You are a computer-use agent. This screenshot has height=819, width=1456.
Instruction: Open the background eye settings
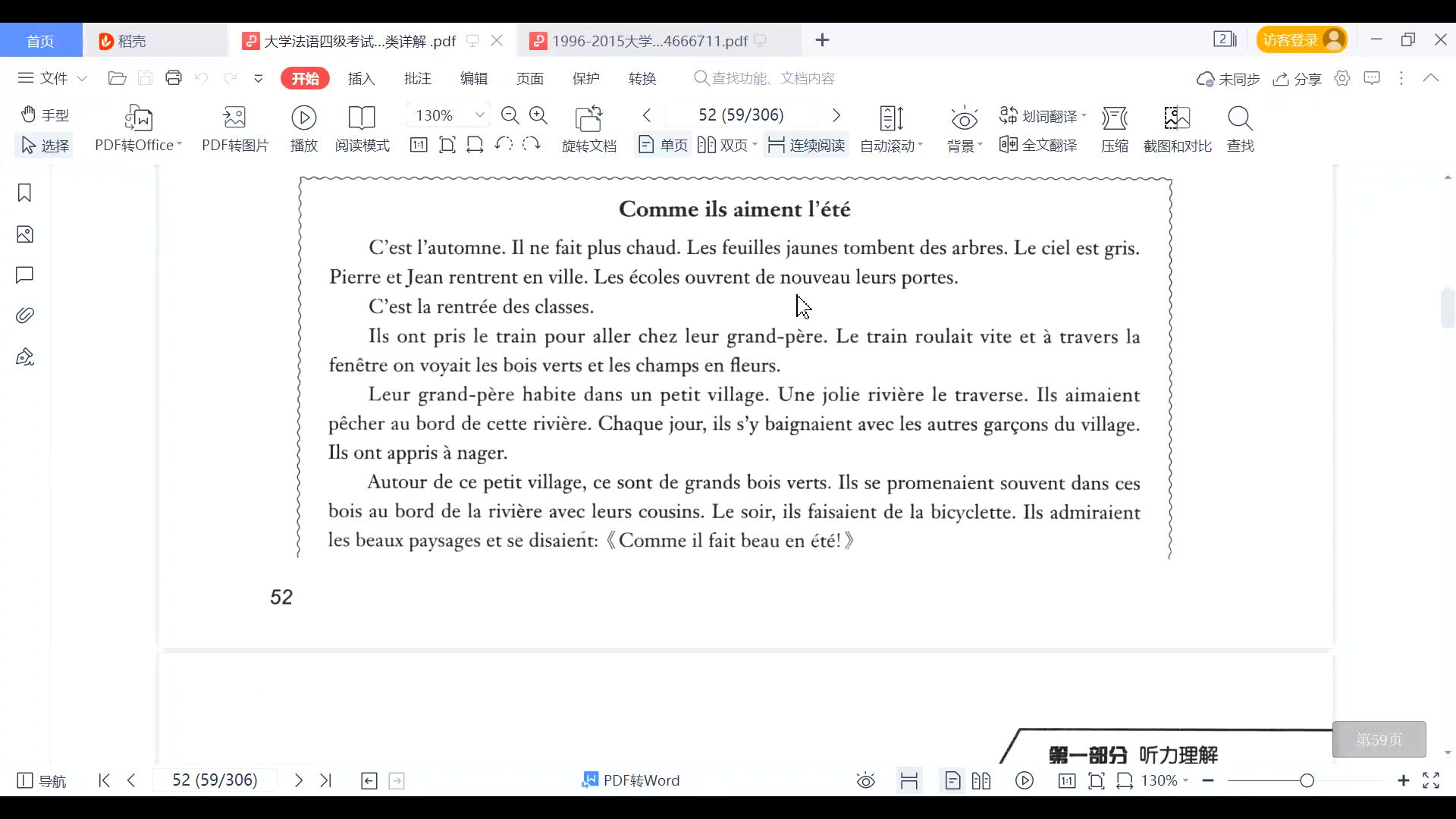point(965,129)
